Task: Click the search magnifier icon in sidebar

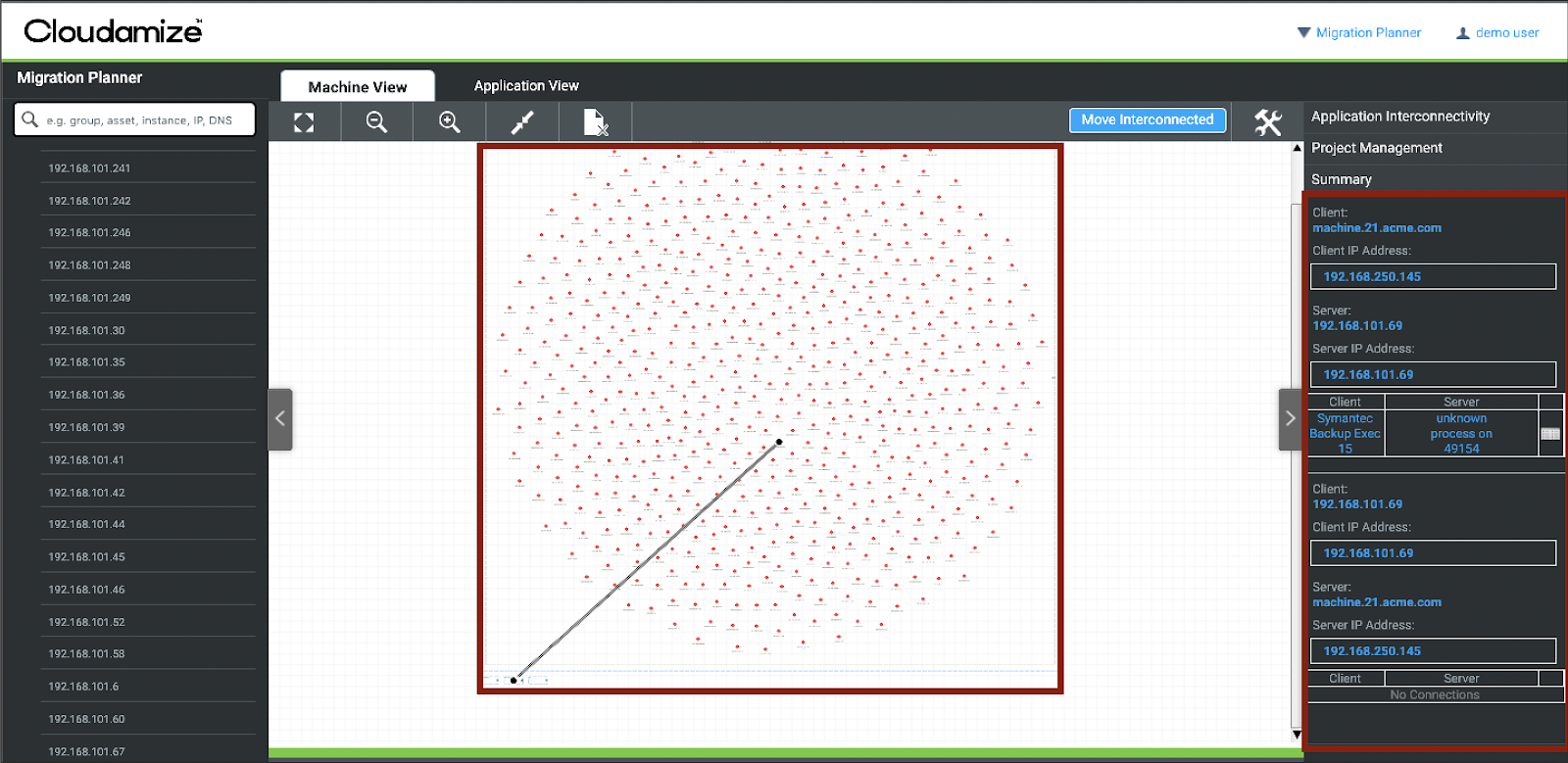Action: [x=30, y=119]
